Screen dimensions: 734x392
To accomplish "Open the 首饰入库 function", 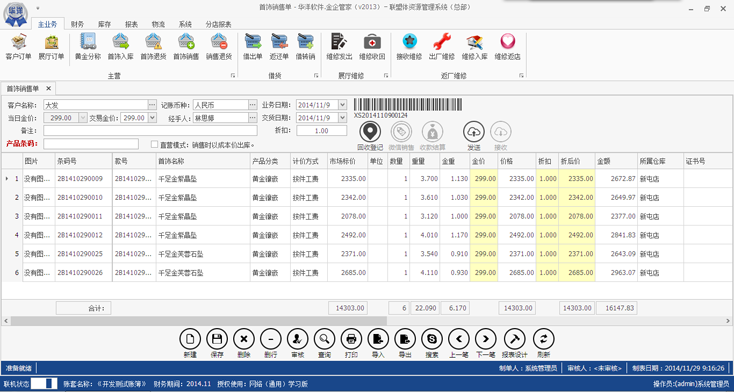I will (120, 47).
